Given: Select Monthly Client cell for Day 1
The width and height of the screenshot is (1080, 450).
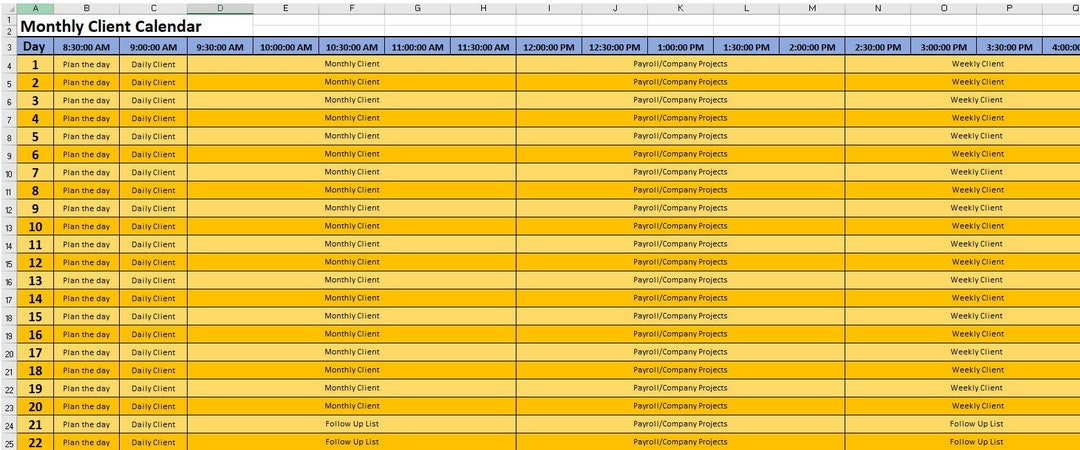Looking at the screenshot, I should coord(351,64).
